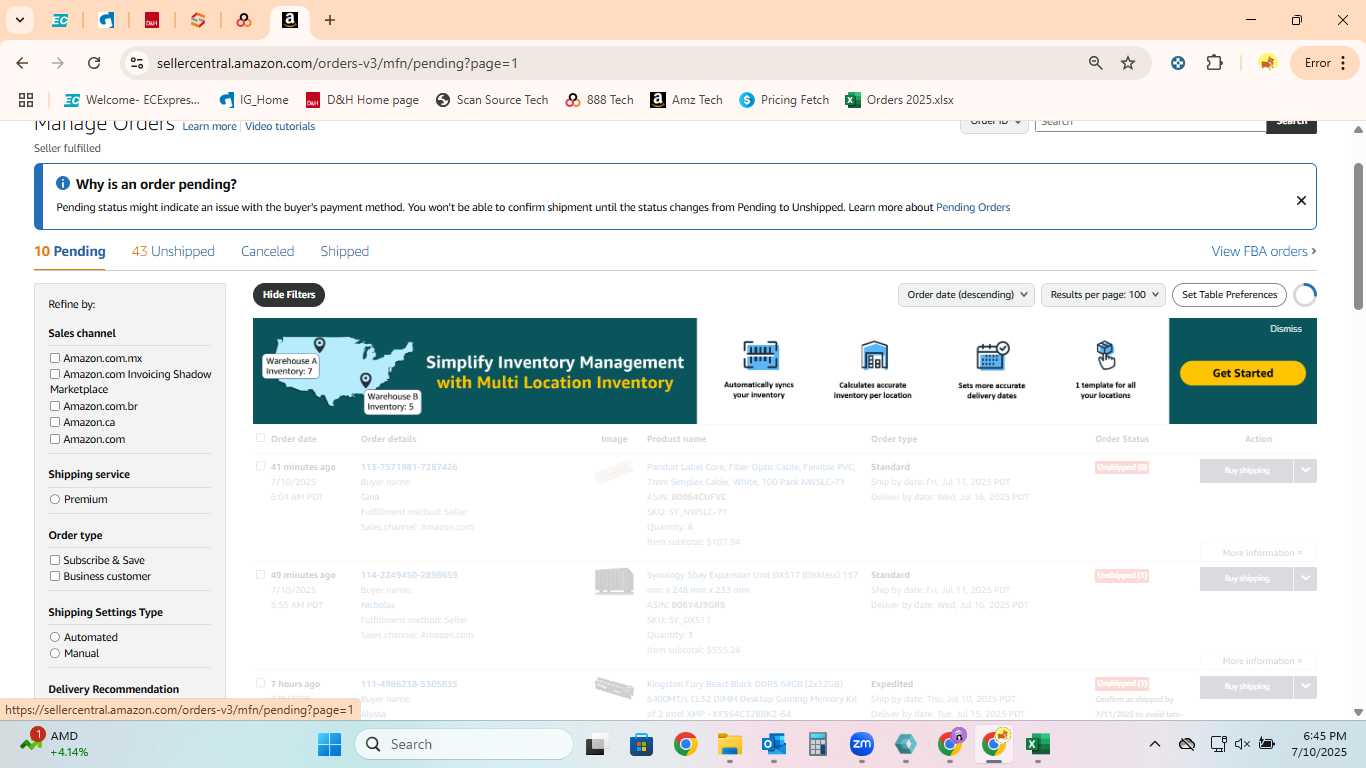Open Calculator from the taskbar
The image size is (1366, 768).
818,744
